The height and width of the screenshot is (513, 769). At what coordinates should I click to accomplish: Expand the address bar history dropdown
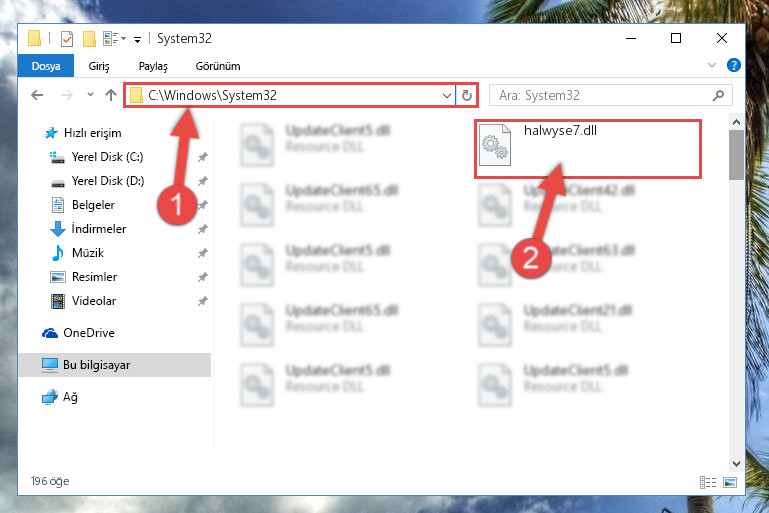446,95
